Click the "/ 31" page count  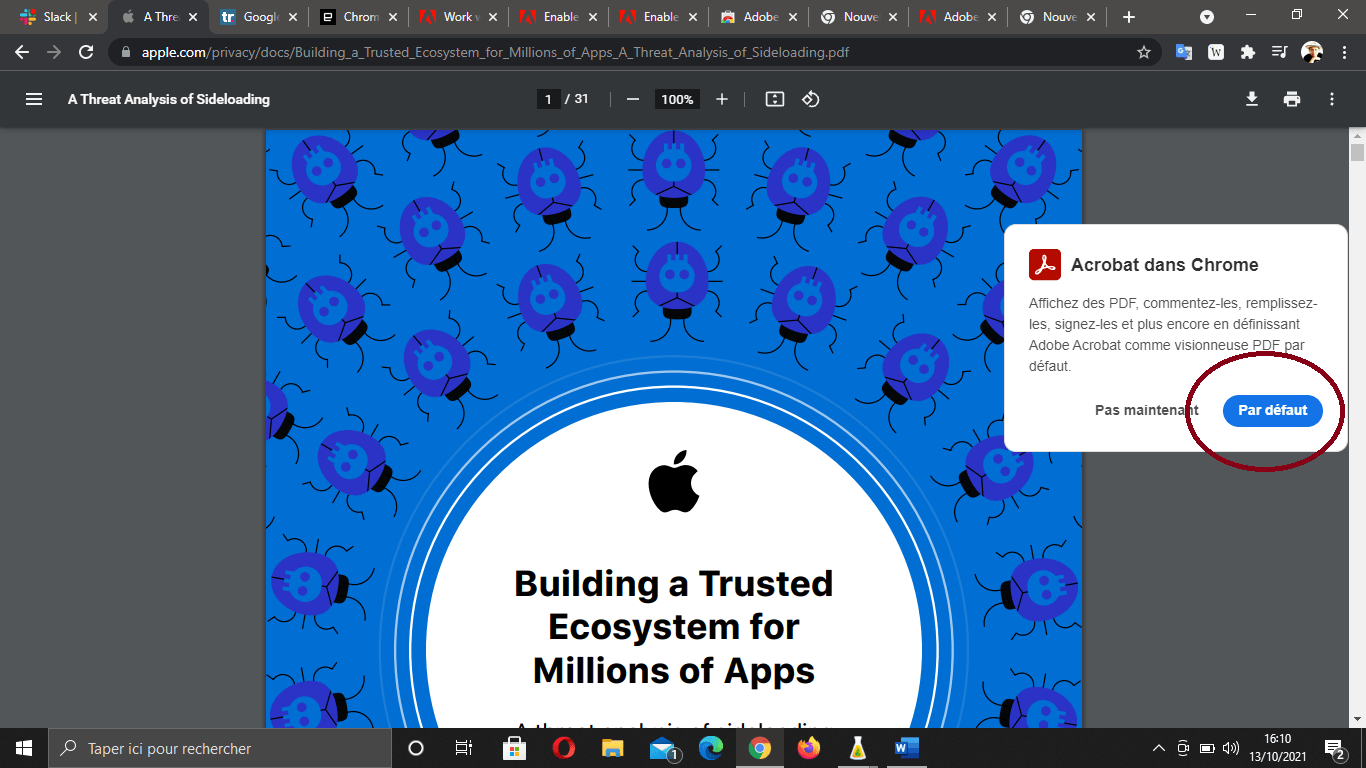[577, 99]
